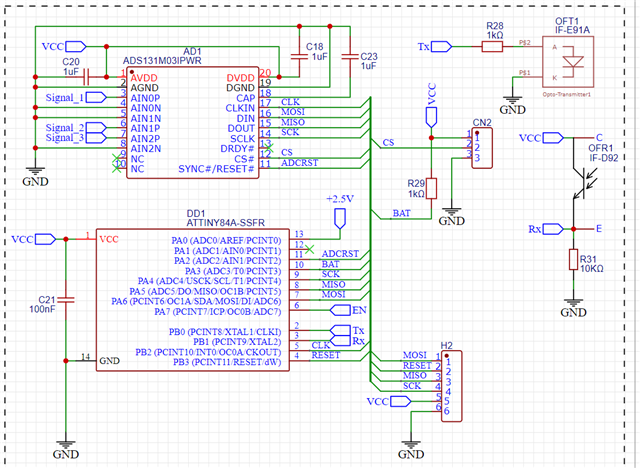The image size is (640, 468).
Task: Click the ADCRST net label at AD1 pin 11
Action: coord(299,163)
